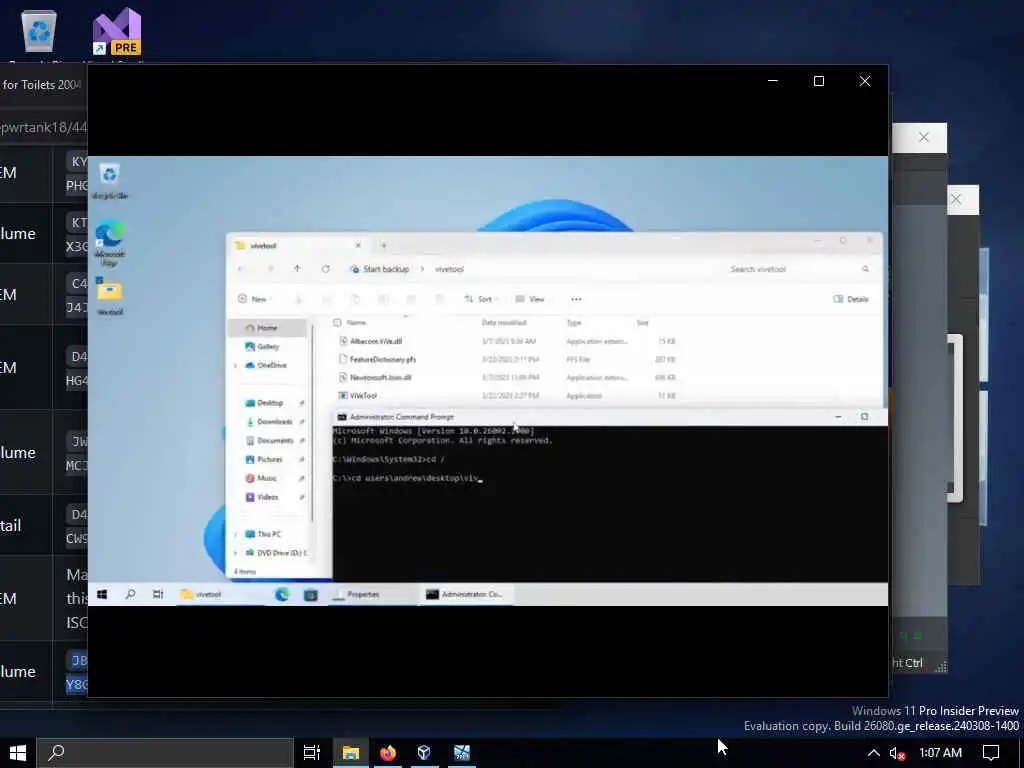Click the vivetool button in recorded taskbar

coord(219,594)
